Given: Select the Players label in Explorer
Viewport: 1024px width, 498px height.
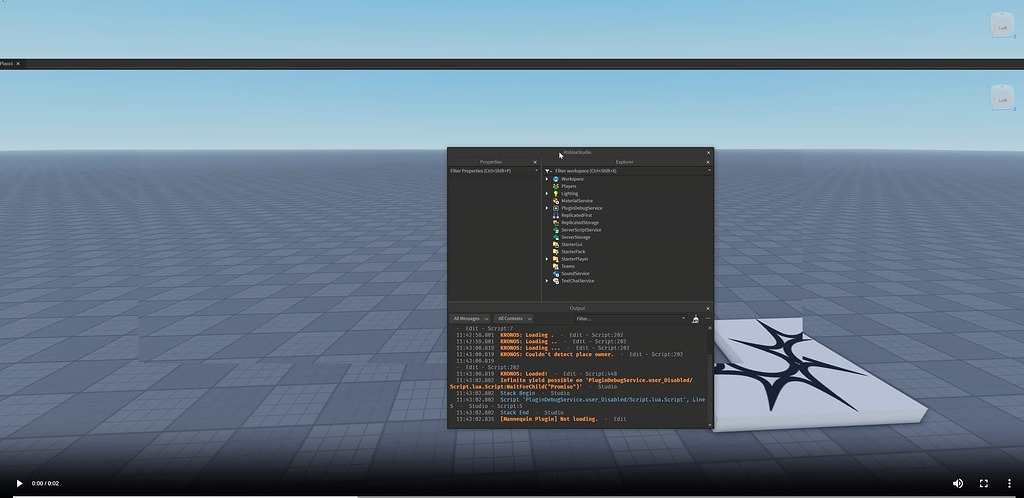Looking at the screenshot, I should [568, 186].
